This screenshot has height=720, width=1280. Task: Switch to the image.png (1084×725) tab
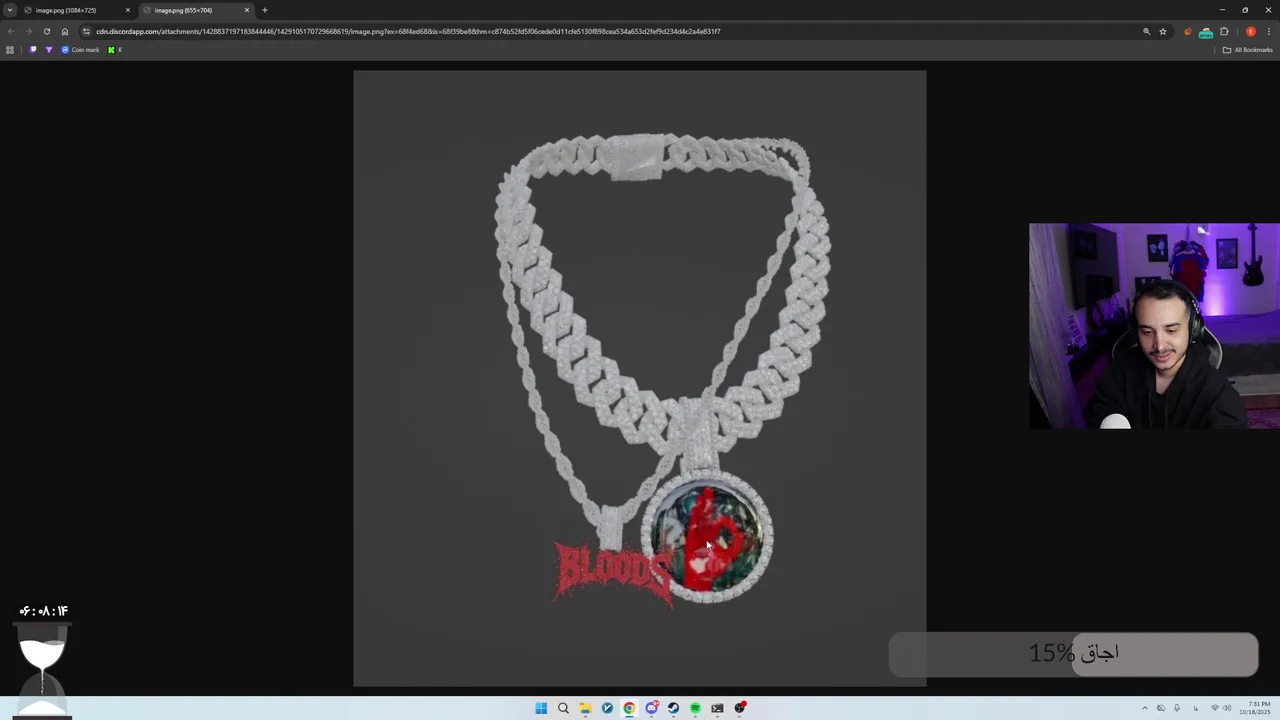pos(76,10)
